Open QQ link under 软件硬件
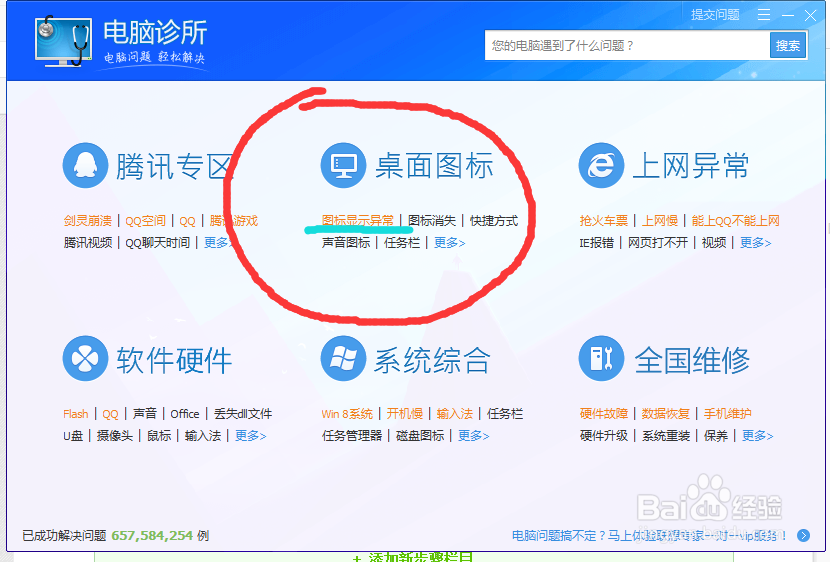This screenshot has height=562, width=830. 111,414
